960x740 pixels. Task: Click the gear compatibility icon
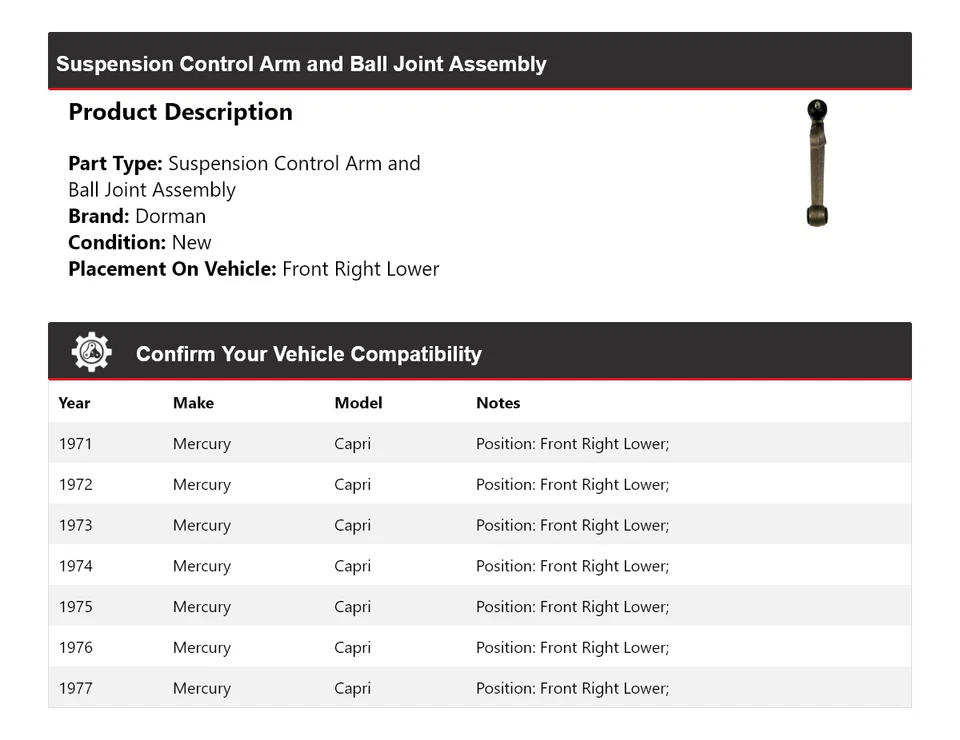point(91,353)
